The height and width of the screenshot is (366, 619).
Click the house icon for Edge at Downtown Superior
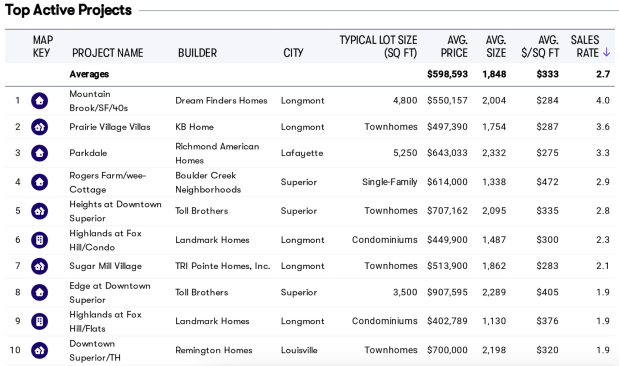tap(39, 293)
